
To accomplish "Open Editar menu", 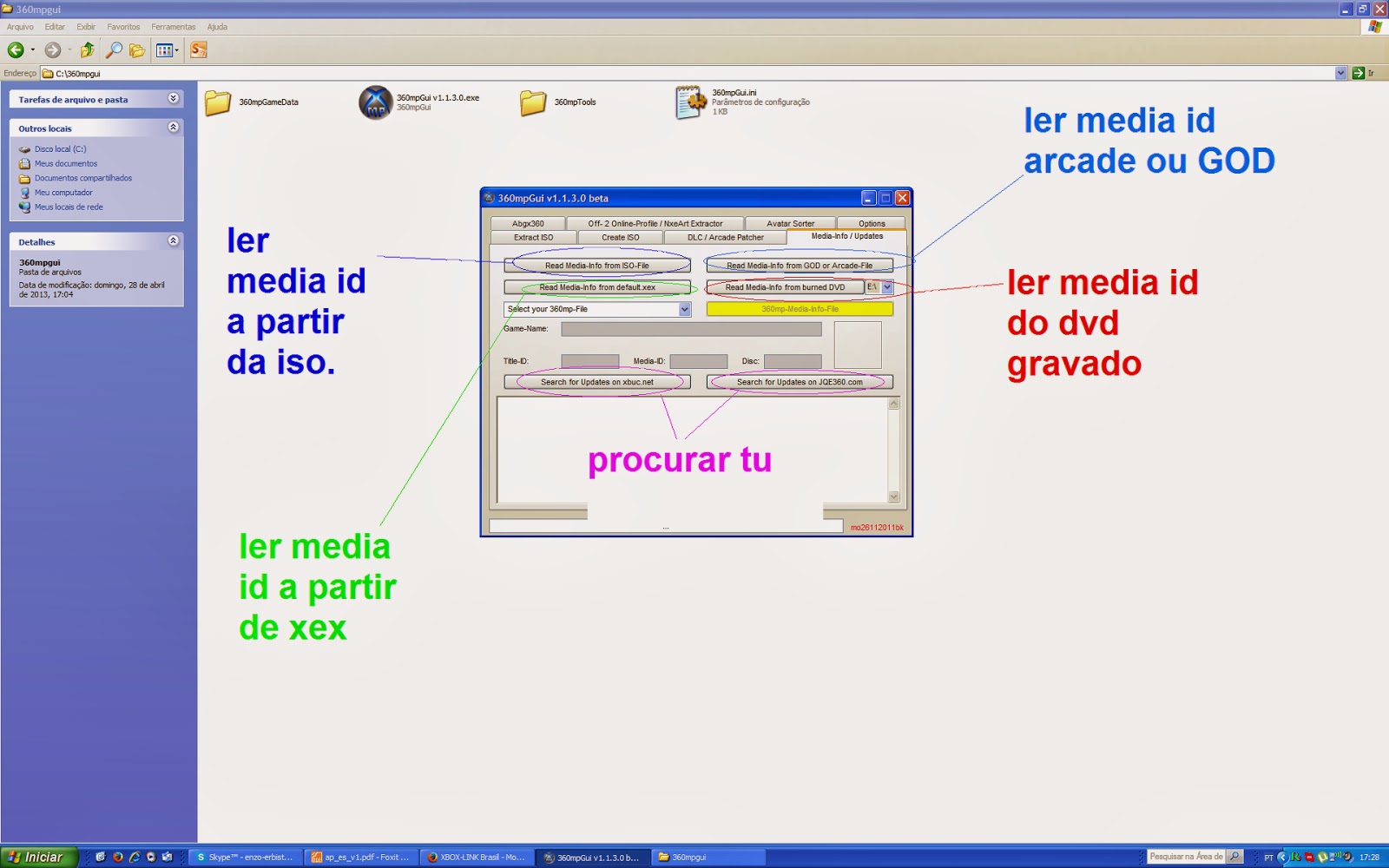I will tap(55, 27).
